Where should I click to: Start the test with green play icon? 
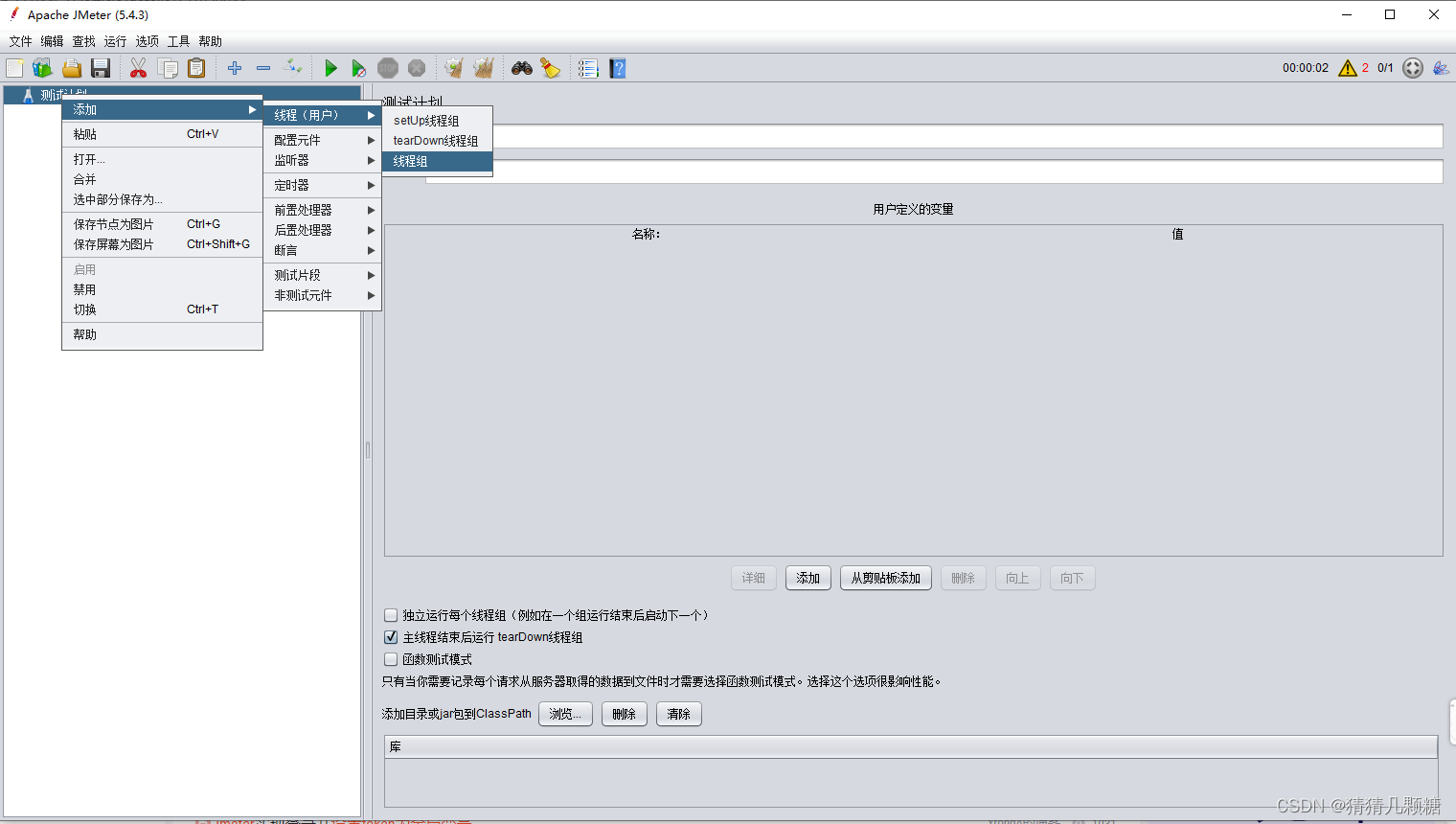point(330,68)
